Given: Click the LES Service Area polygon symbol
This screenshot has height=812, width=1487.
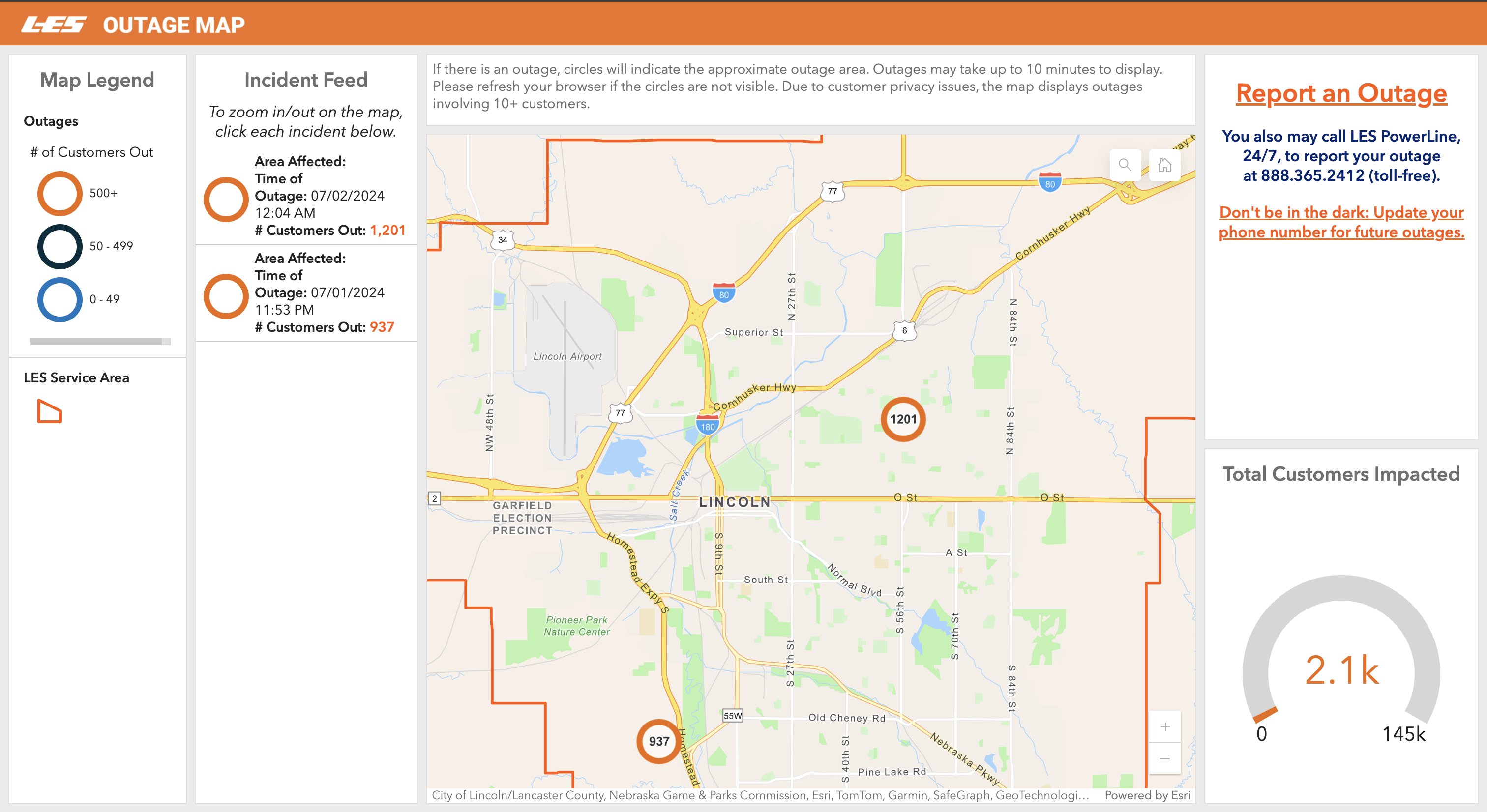Looking at the screenshot, I should coord(50,411).
